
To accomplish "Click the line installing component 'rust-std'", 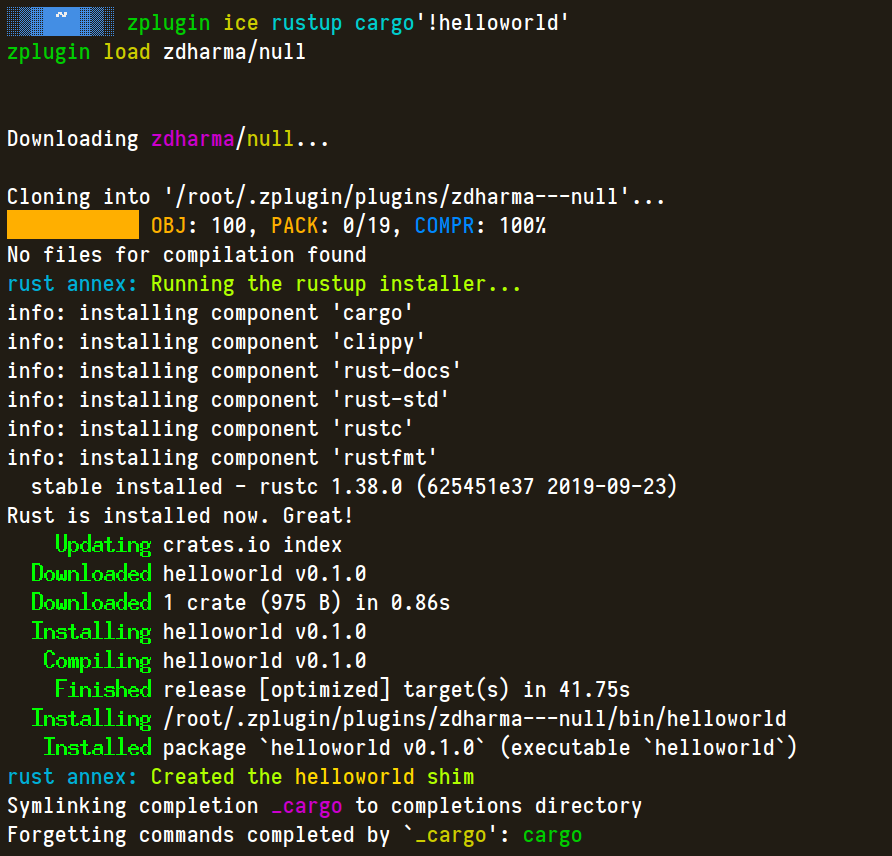I will (228, 400).
